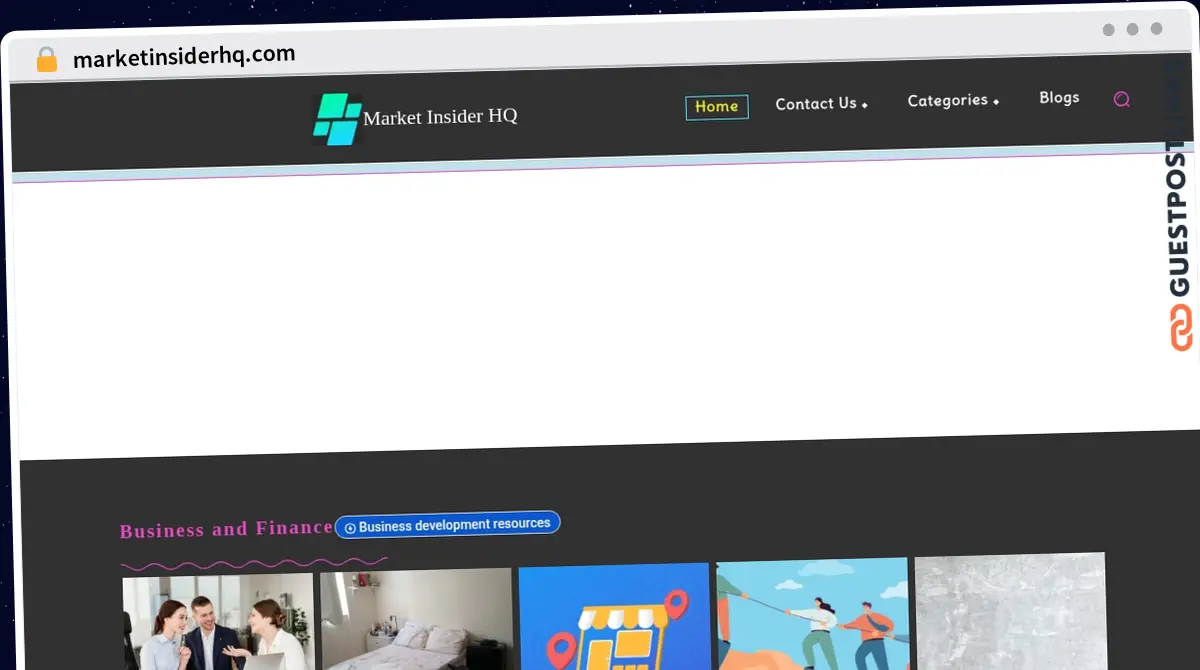Open the office meeting article thumbnail

pyautogui.click(x=218, y=620)
